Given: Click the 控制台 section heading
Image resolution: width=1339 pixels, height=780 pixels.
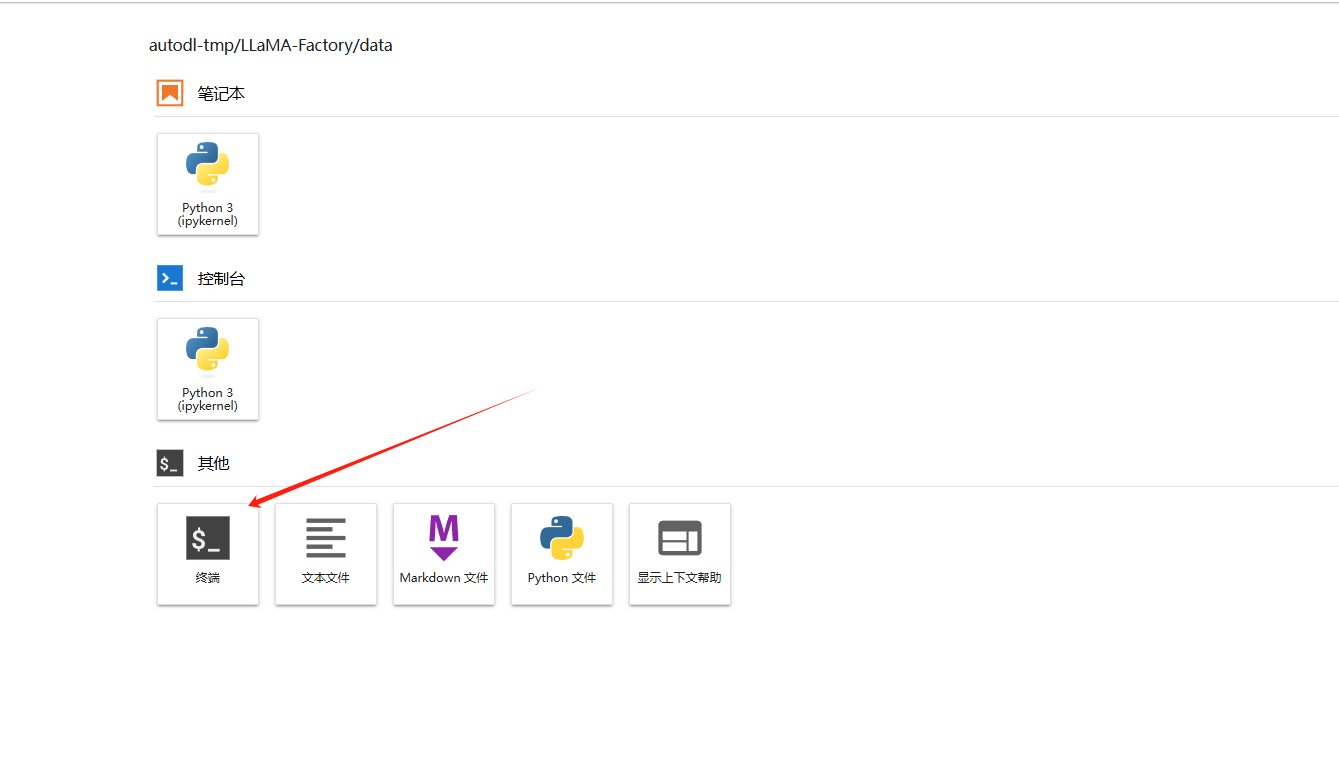Looking at the screenshot, I should (x=221, y=278).
